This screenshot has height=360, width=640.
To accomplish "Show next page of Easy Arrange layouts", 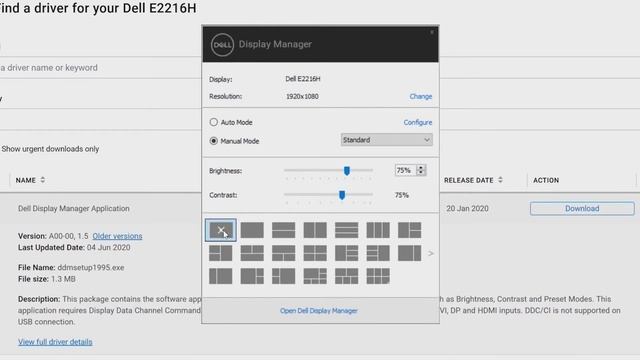I will point(431,253).
